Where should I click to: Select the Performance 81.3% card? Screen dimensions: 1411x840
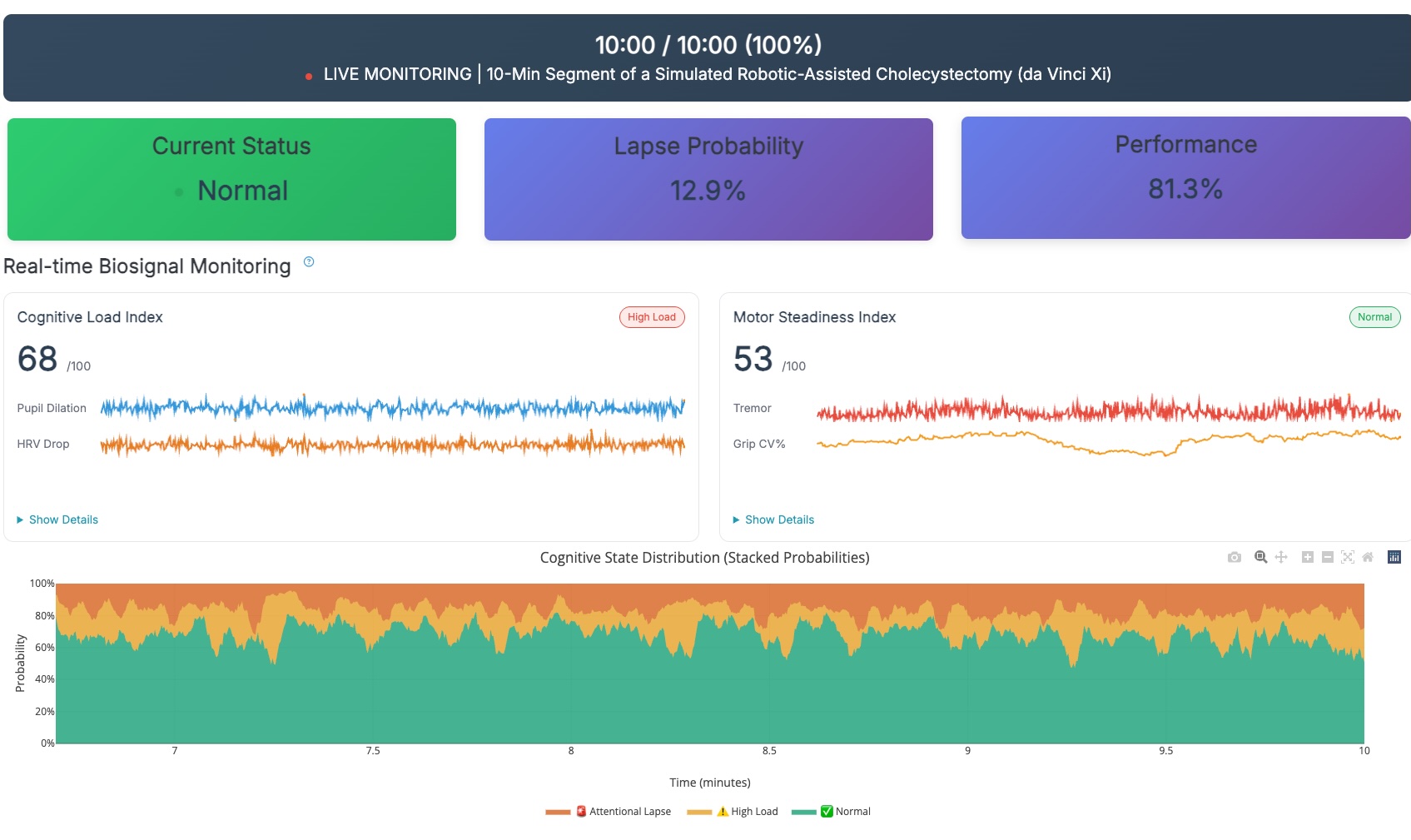[1185, 178]
